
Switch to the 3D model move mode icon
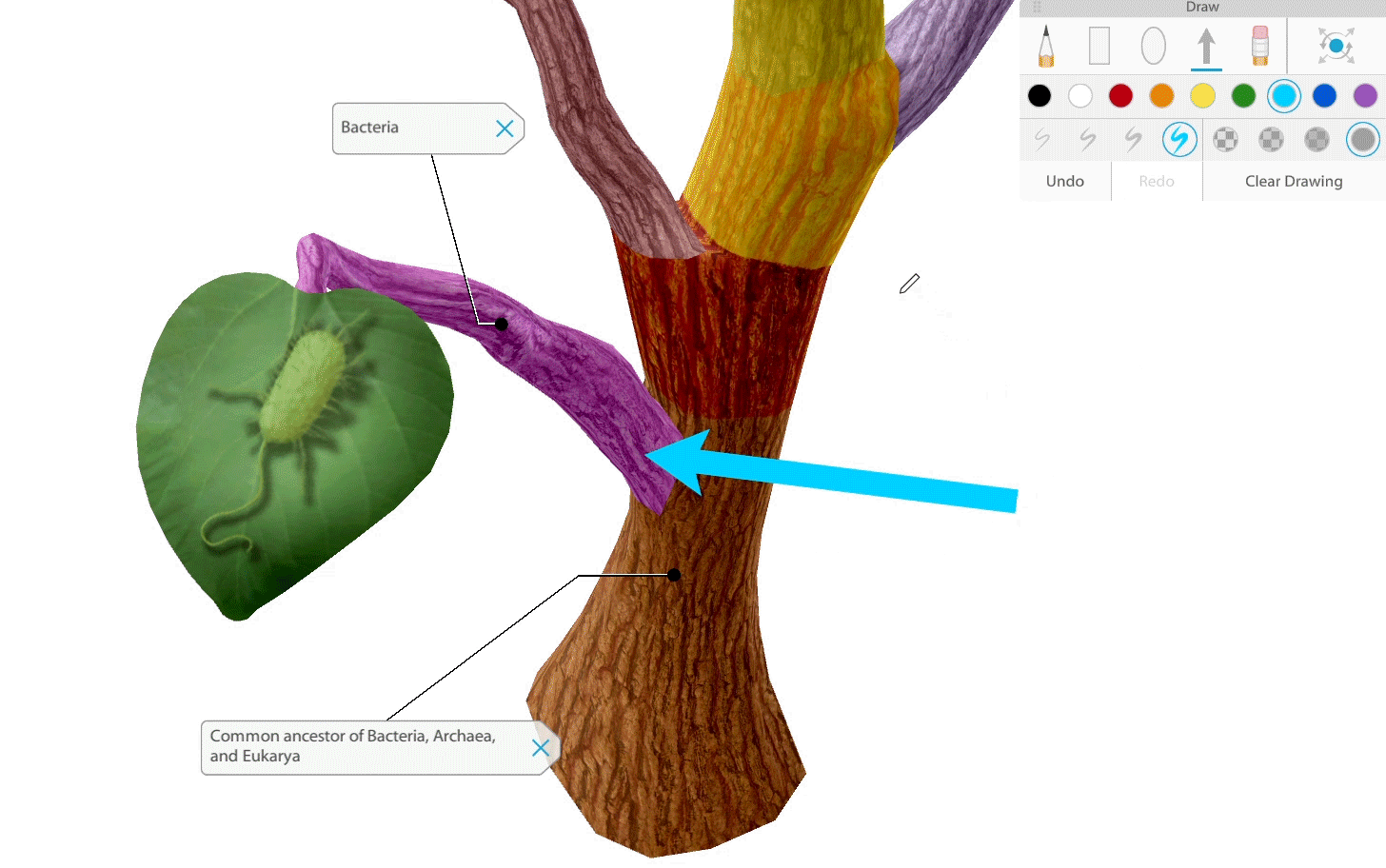pos(1335,45)
